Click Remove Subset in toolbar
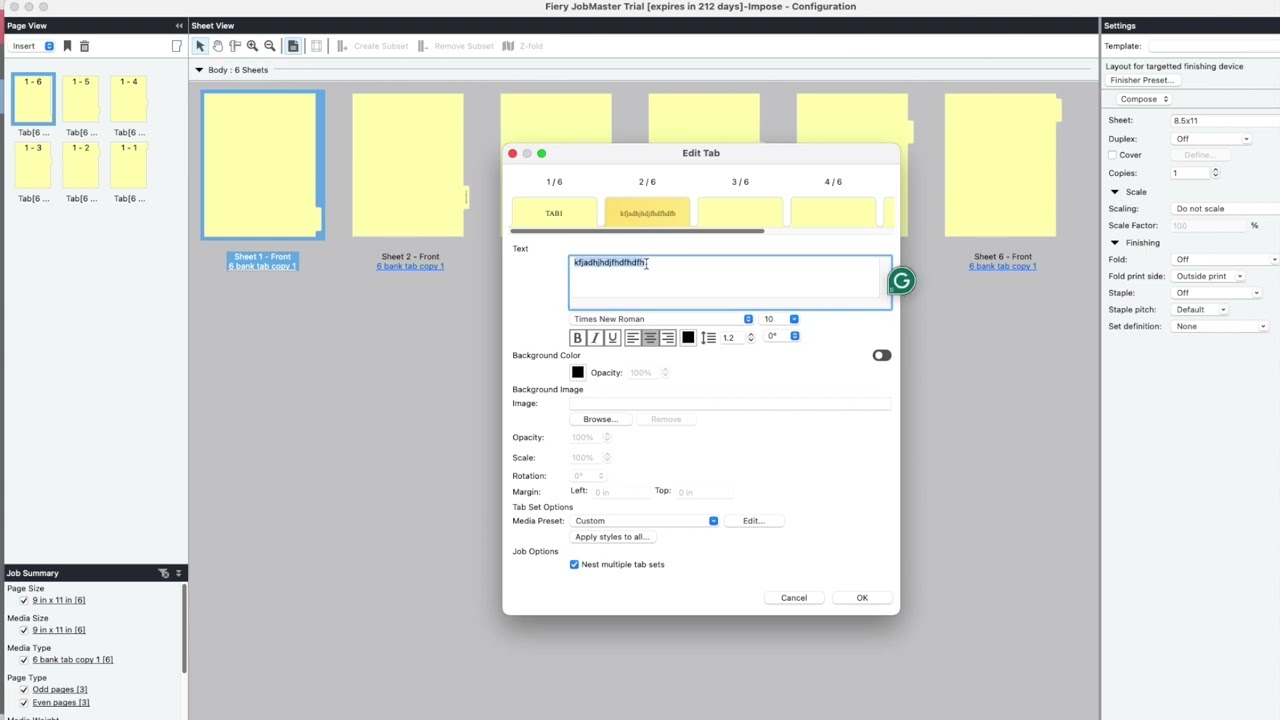Viewport: 1280px width, 720px height. pos(455,46)
